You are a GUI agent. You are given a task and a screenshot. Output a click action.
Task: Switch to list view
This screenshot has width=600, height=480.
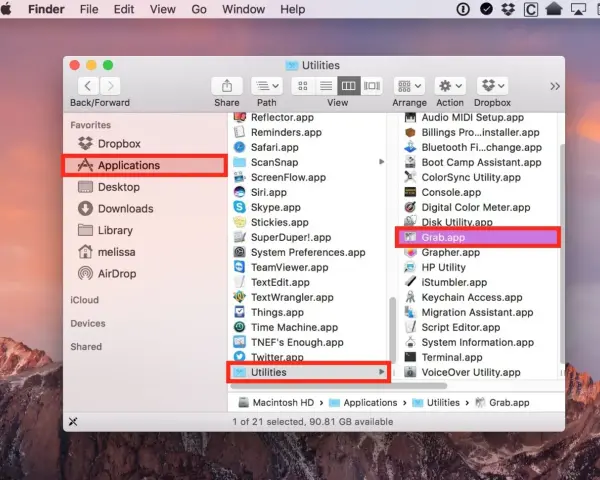coord(326,86)
